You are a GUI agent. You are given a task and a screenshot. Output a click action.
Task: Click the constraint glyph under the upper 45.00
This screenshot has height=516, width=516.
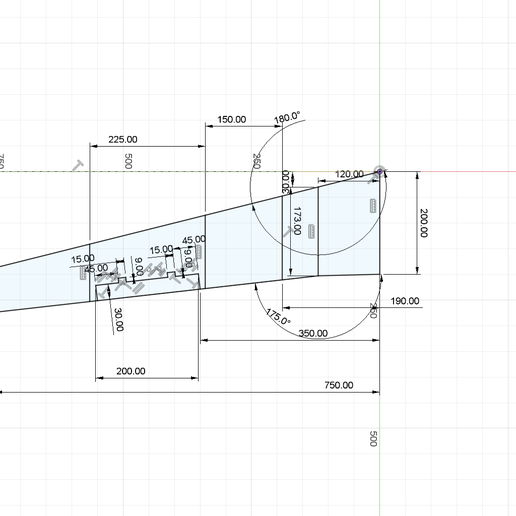(x=199, y=252)
